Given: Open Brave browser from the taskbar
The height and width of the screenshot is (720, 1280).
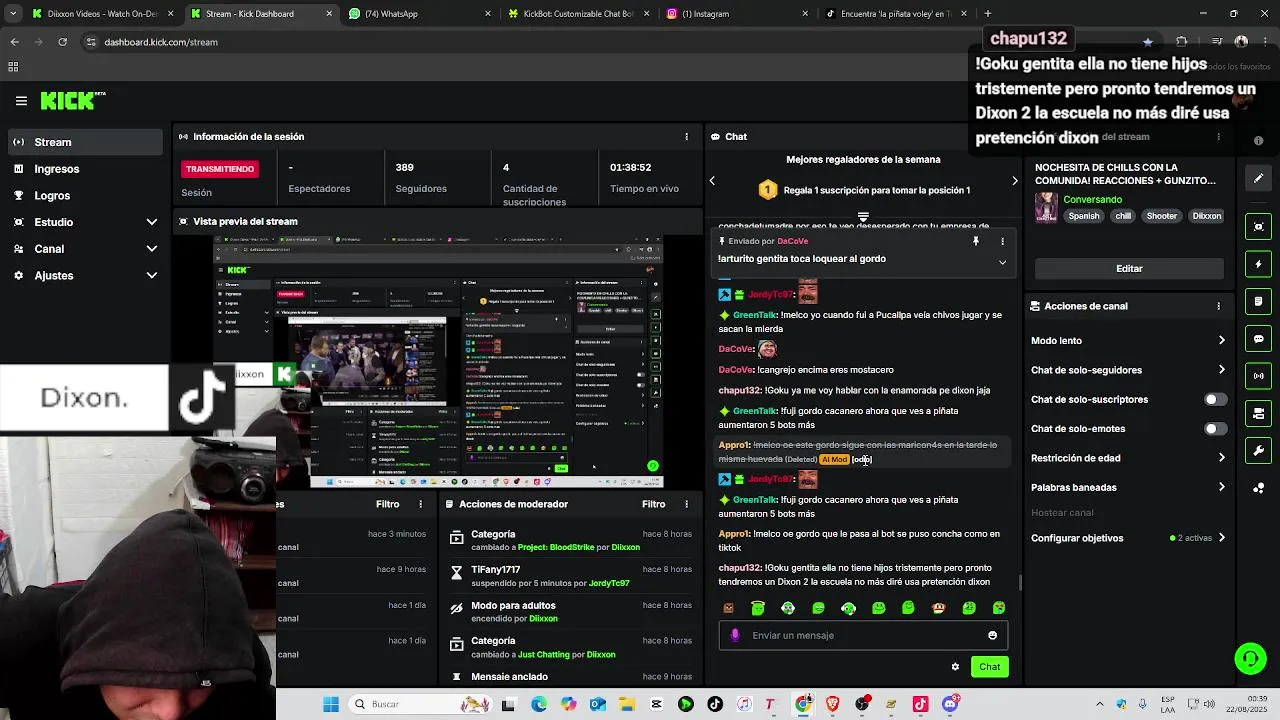Looking at the screenshot, I should click(832, 704).
